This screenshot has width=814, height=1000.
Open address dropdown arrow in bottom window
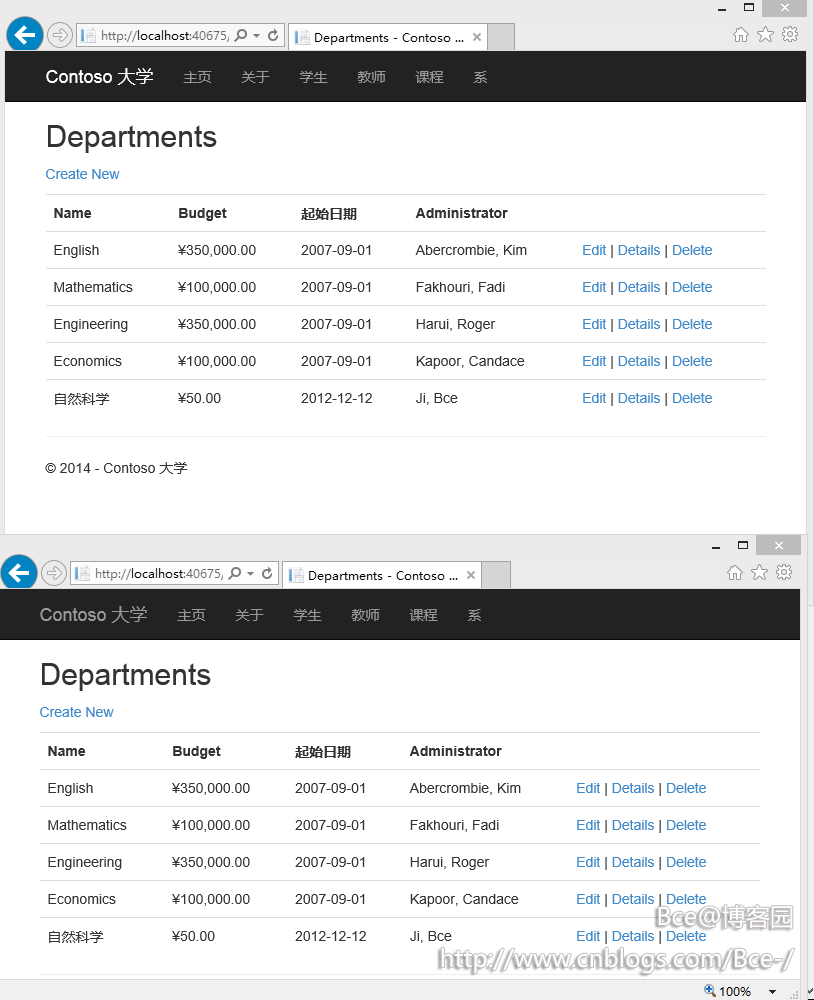(x=251, y=573)
